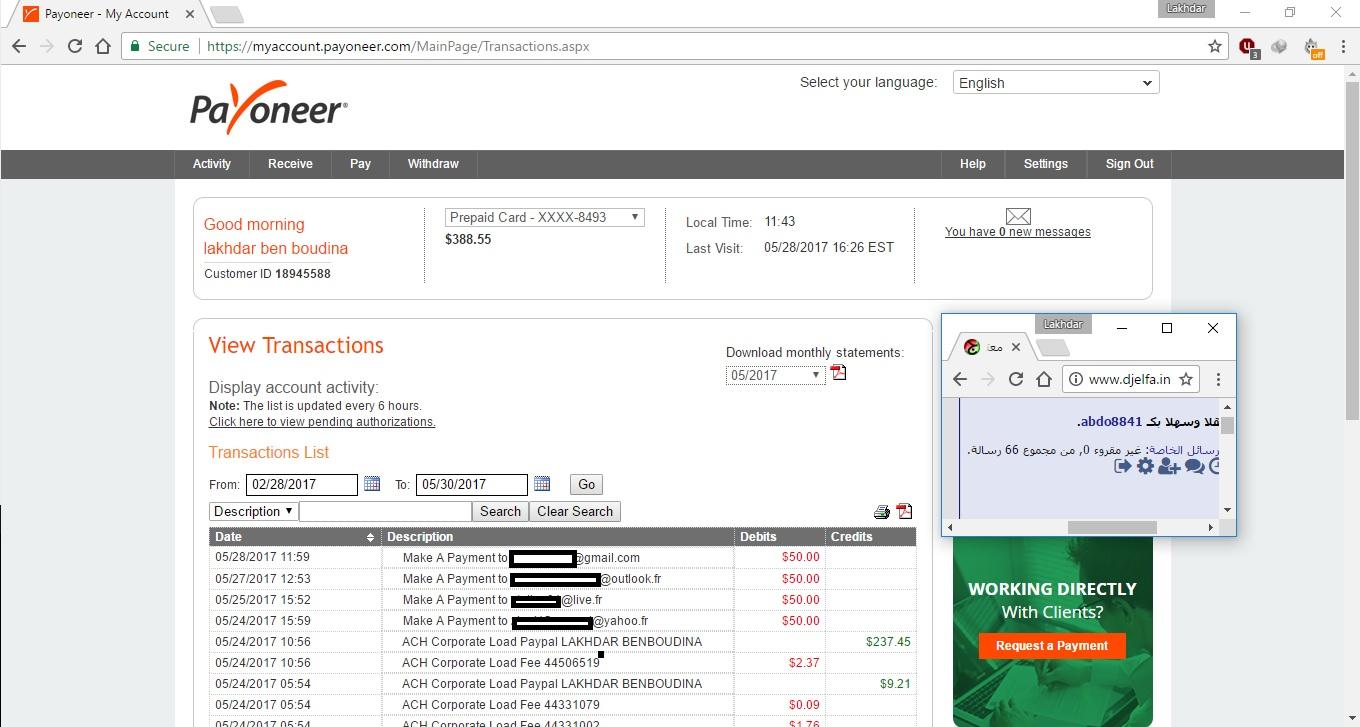Screen dimensions: 1360x727
Task: Close the djelfa tab
Action: click(x=1016, y=347)
